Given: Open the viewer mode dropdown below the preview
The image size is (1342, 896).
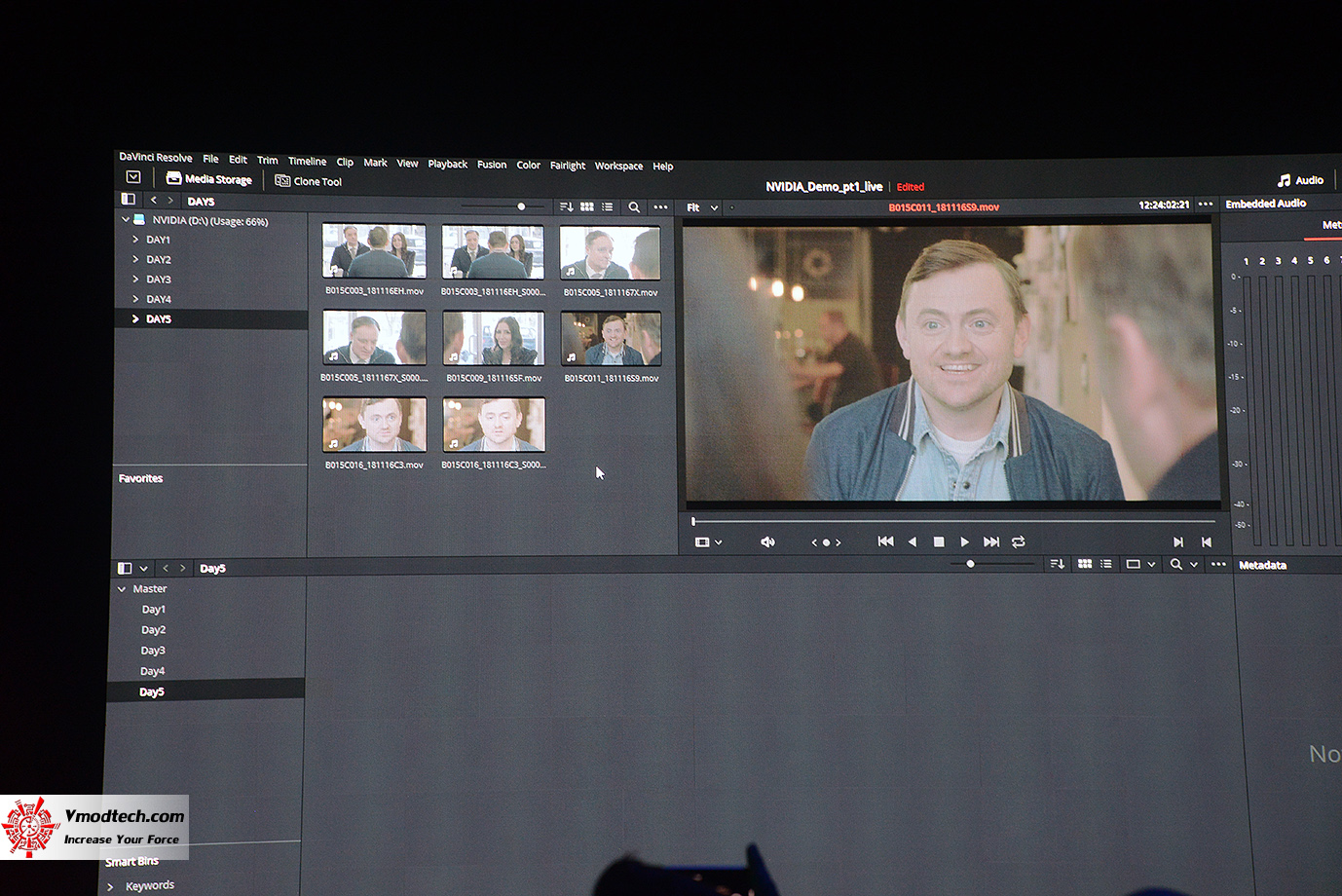Looking at the screenshot, I should [x=708, y=542].
